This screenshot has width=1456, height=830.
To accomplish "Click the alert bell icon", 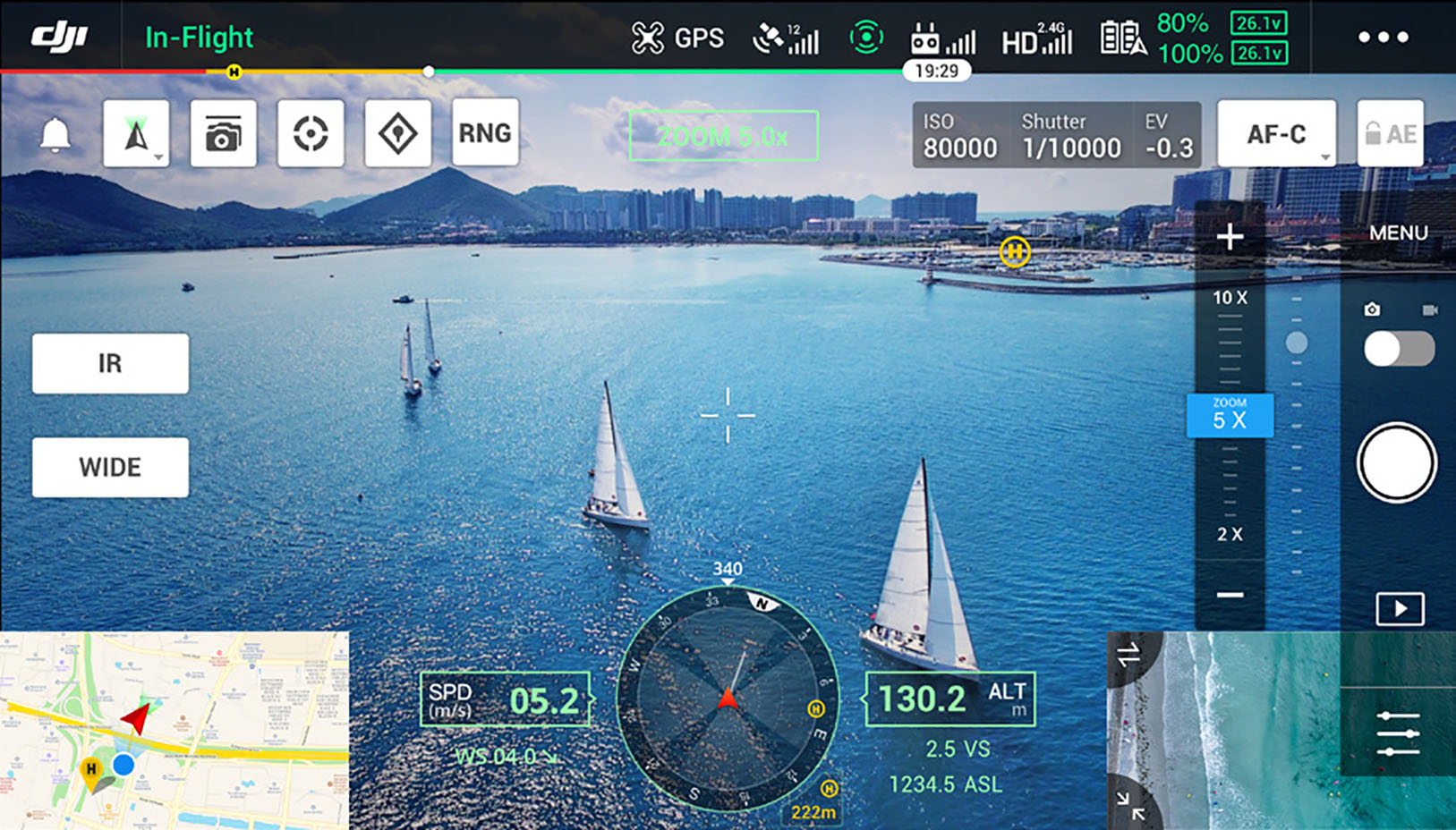I will click(x=55, y=134).
